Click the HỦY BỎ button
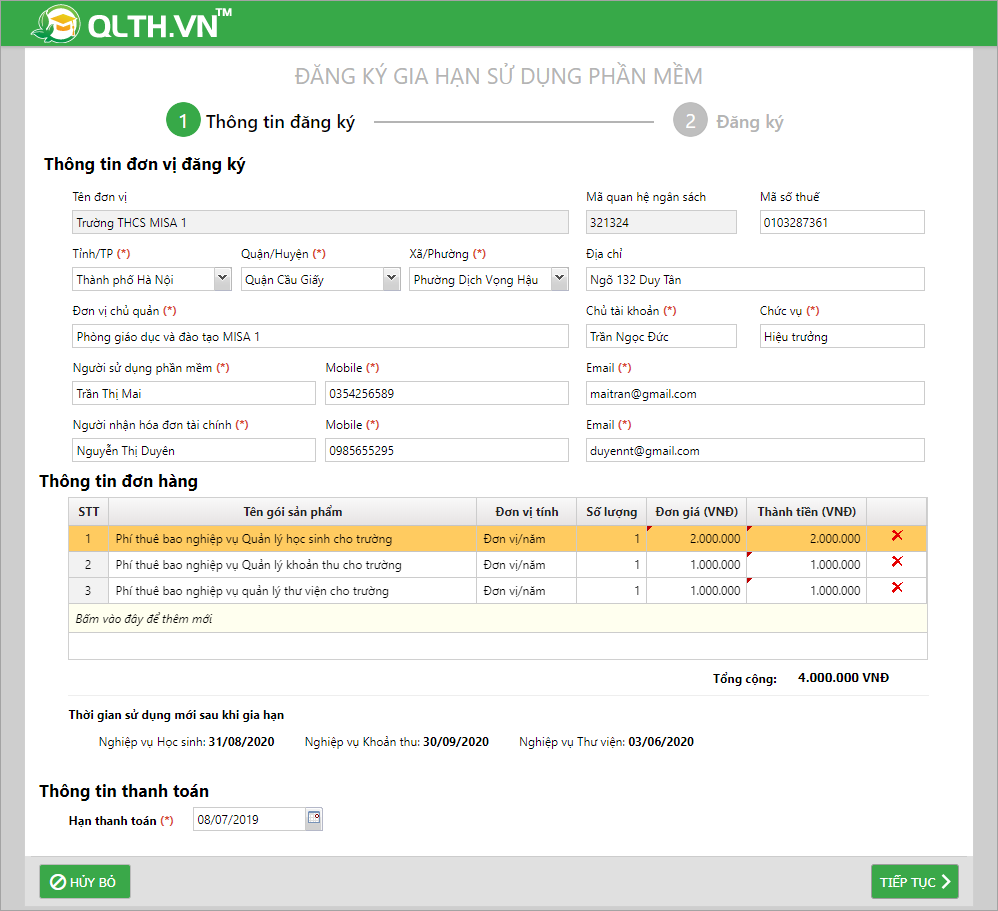Screen dimensions: 998x911 click(85, 882)
